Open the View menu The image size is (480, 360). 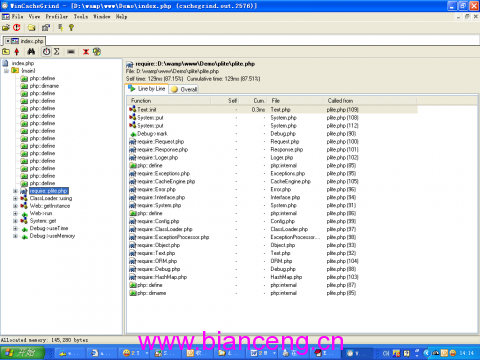pyautogui.click(x=34, y=17)
